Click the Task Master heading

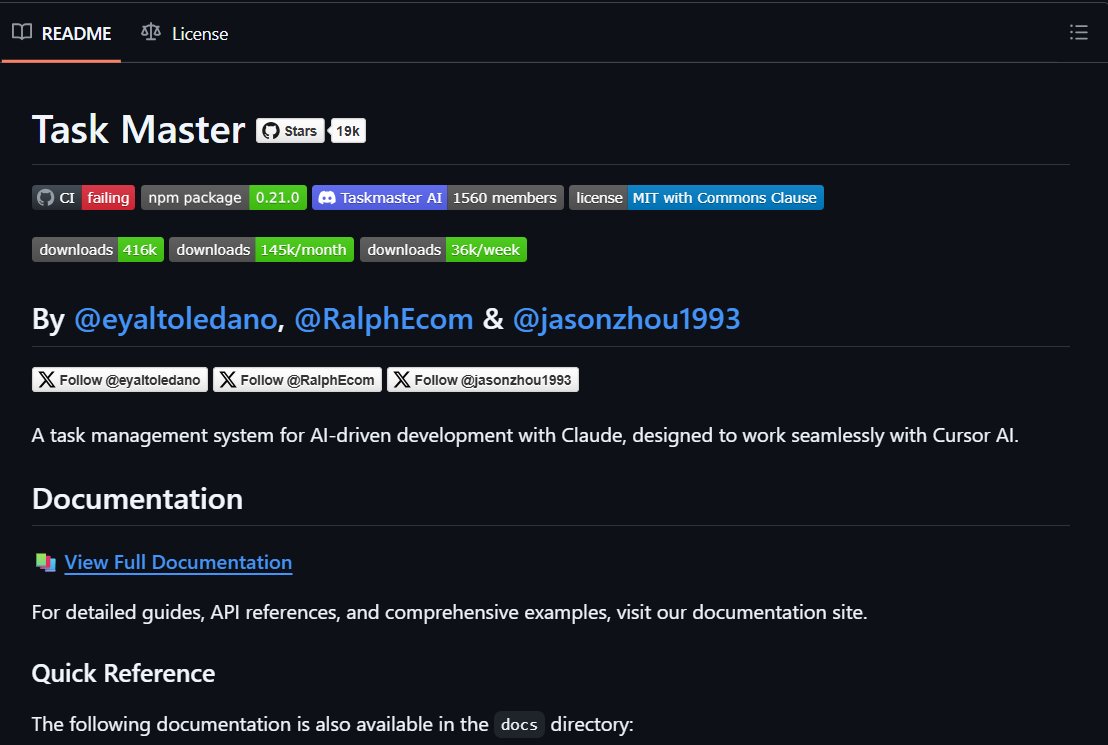pos(138,130)
